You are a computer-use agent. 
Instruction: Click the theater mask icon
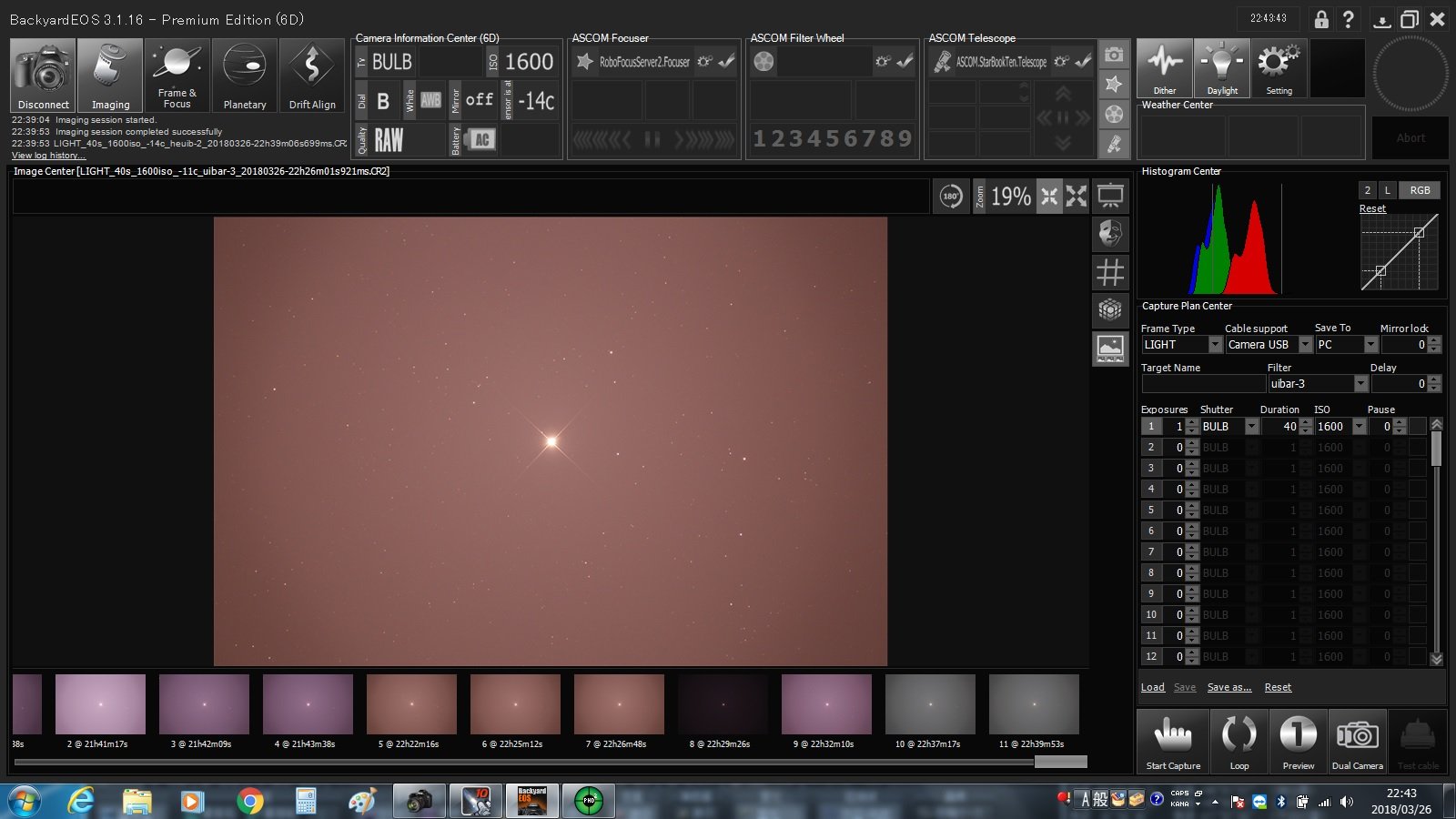(x=1110, y=234)
